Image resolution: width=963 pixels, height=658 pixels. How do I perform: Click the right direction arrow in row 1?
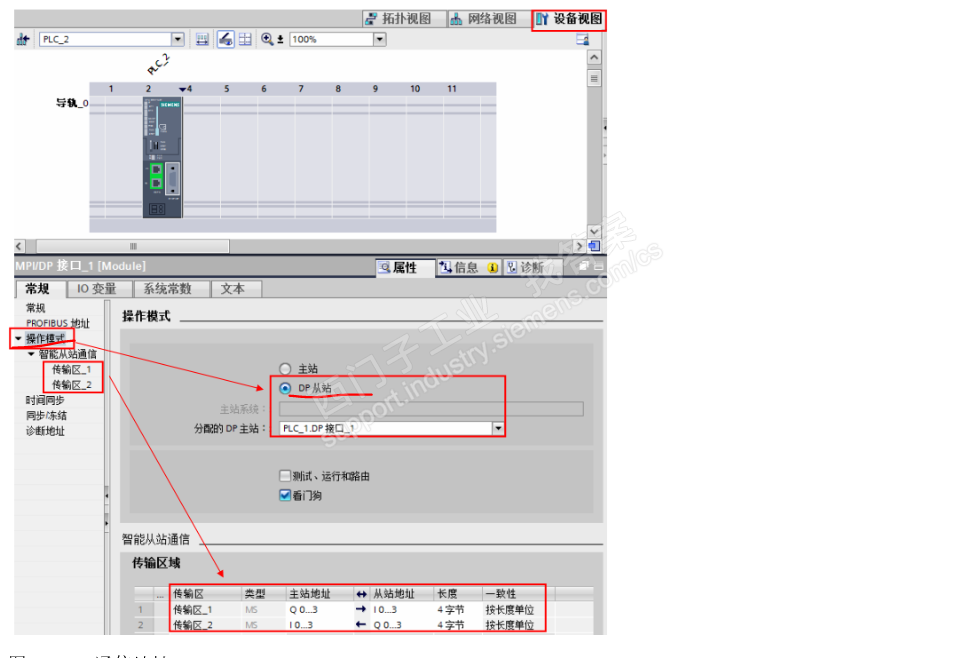pyautogui.click(x=361, y=609)
